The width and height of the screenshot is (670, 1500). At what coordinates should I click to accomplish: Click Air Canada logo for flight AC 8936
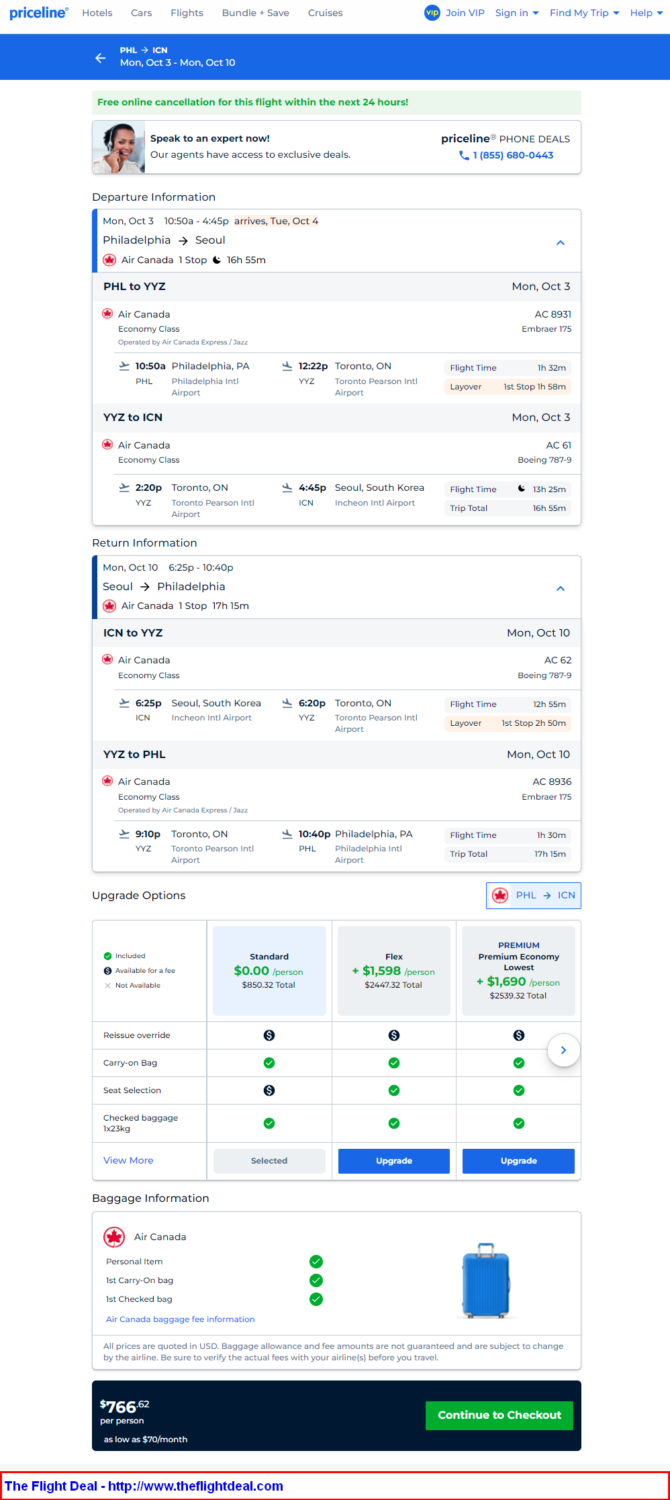[107, 781]
